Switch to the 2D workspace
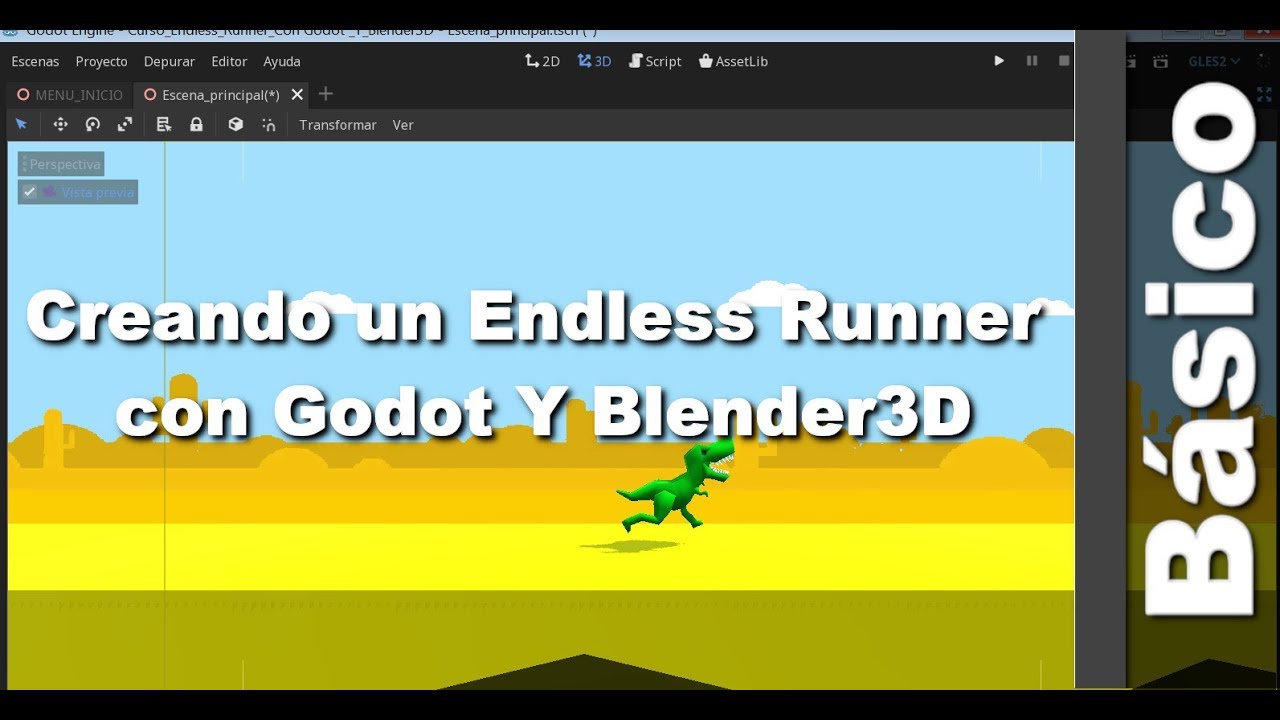 pyautogui.click(x=542, y=61)
